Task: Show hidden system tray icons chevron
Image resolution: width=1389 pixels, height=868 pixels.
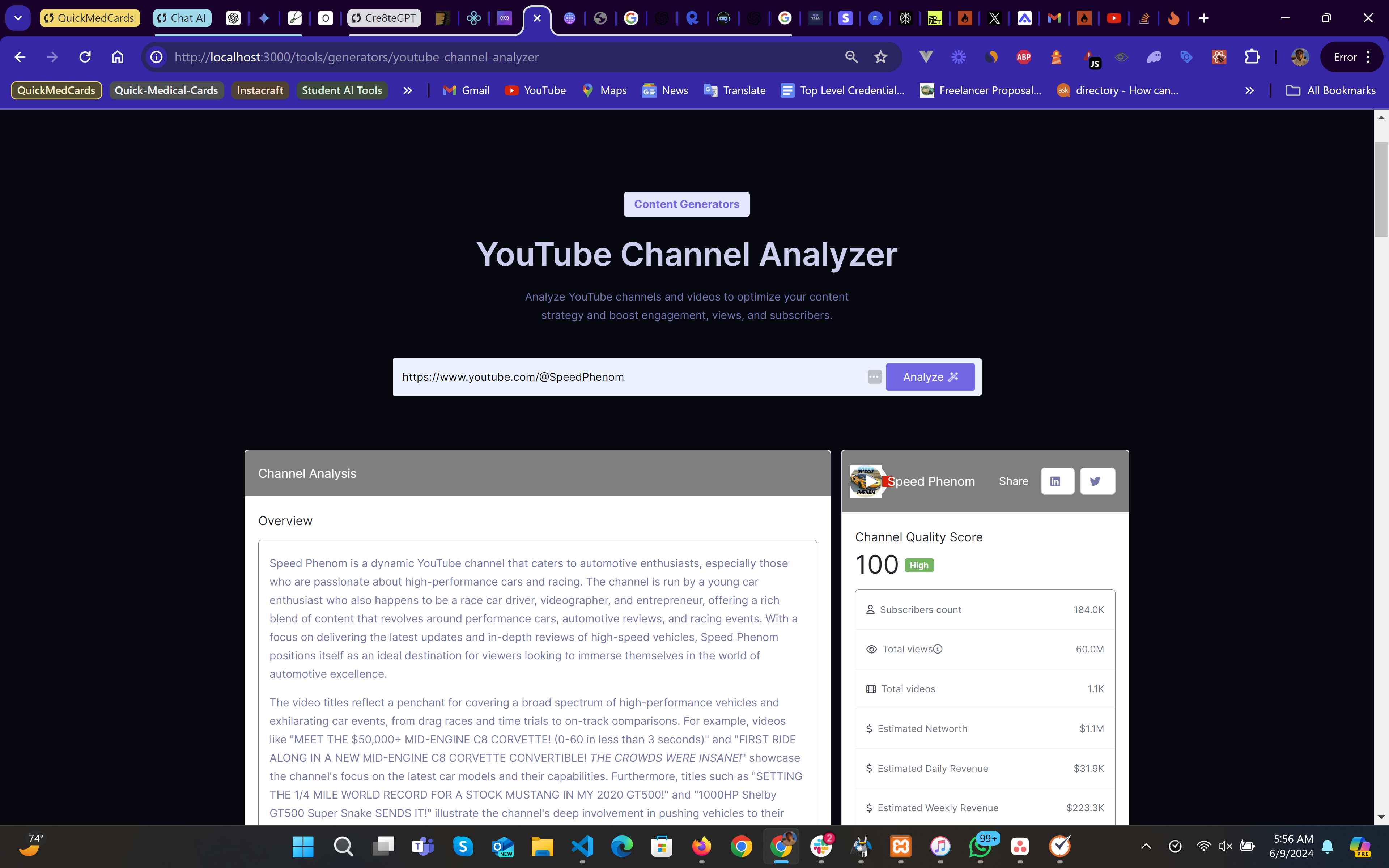Action: [1146, 846]
